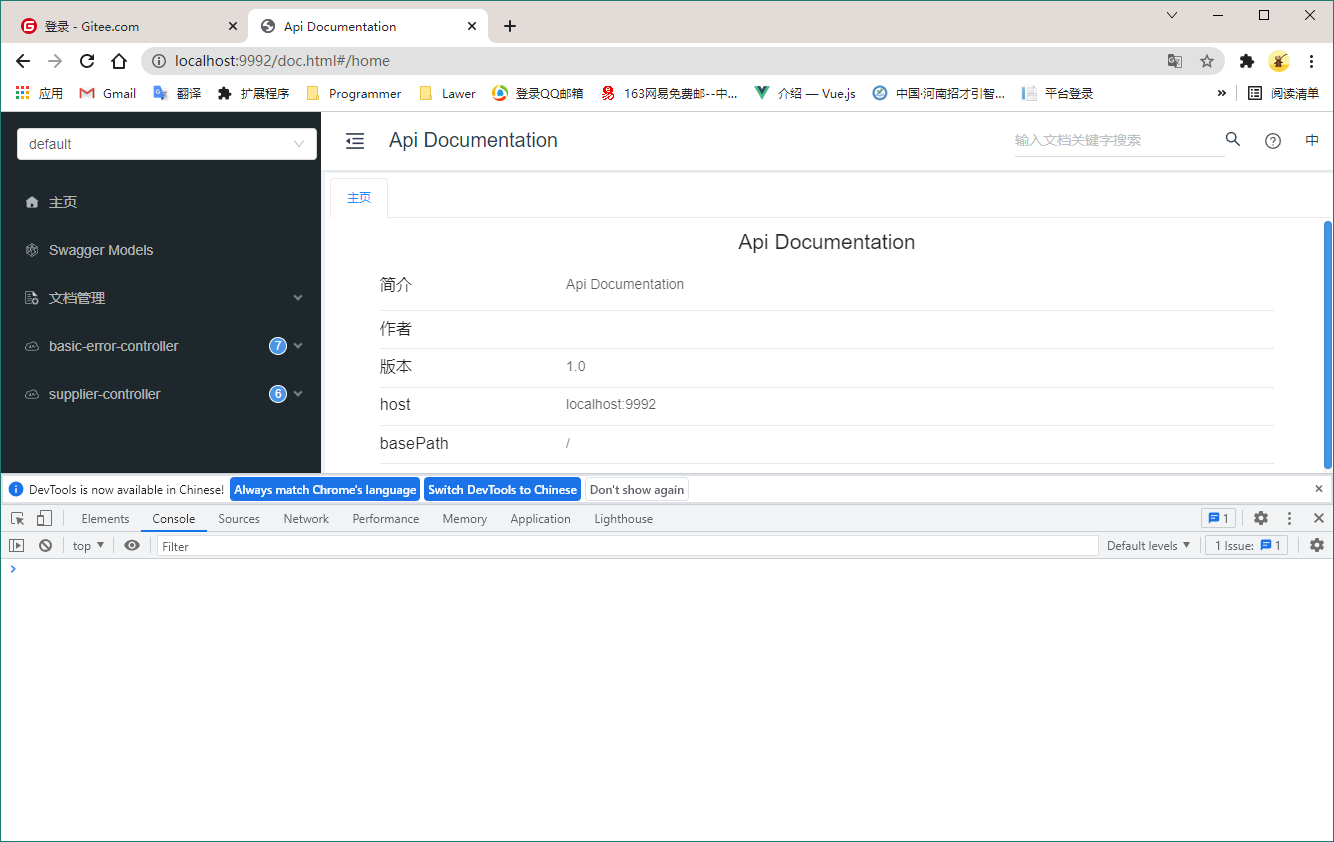Open the default group dropdown
This screenshot has width=1334, height=842.
167,144
